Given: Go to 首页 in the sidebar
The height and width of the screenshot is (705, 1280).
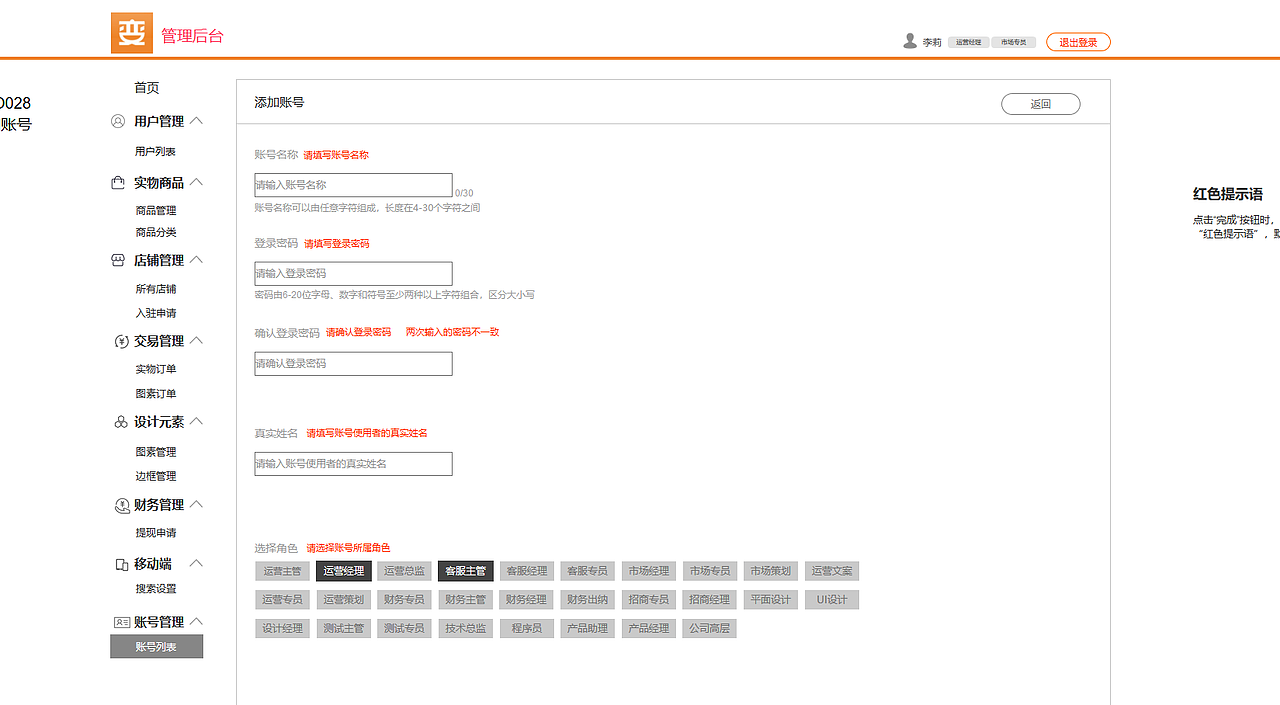Looking at the screenshot, I should pyautogui.click(x=147, y=88).
